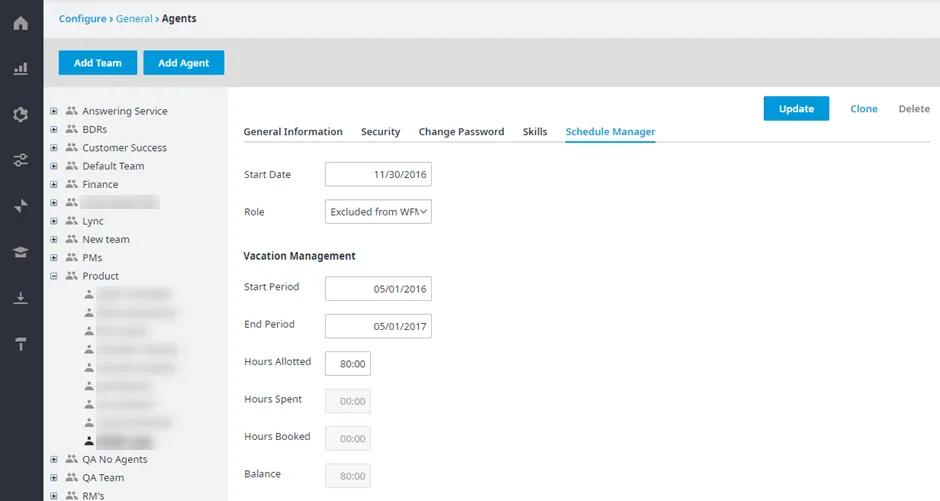Open the bar chart reports icon

click(x=21, y=68)
